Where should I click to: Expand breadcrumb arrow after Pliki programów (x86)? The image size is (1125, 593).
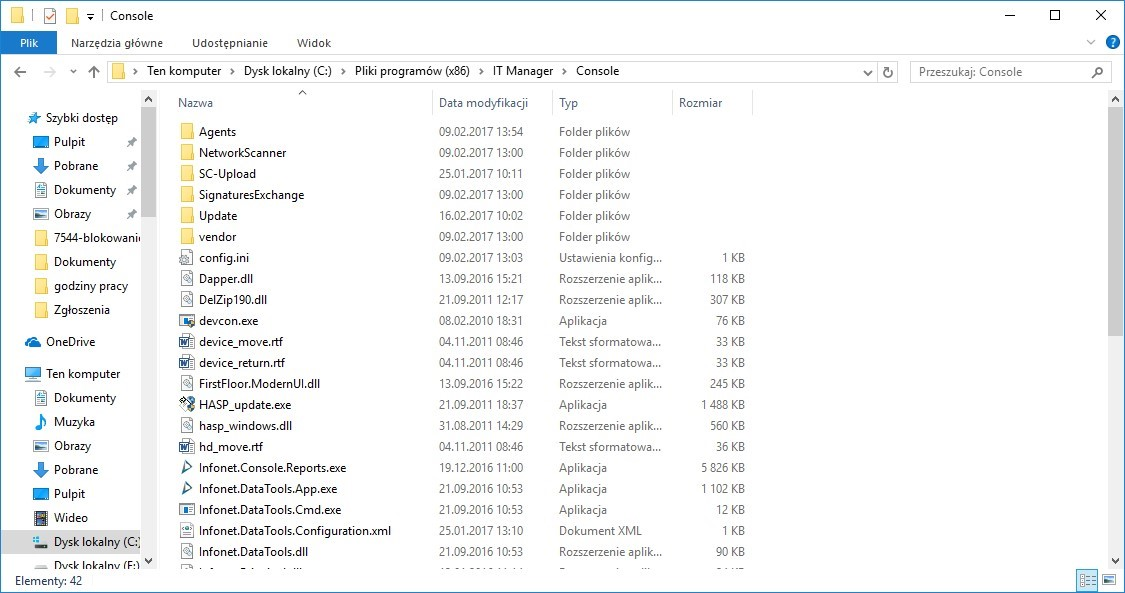click(481, 71)
